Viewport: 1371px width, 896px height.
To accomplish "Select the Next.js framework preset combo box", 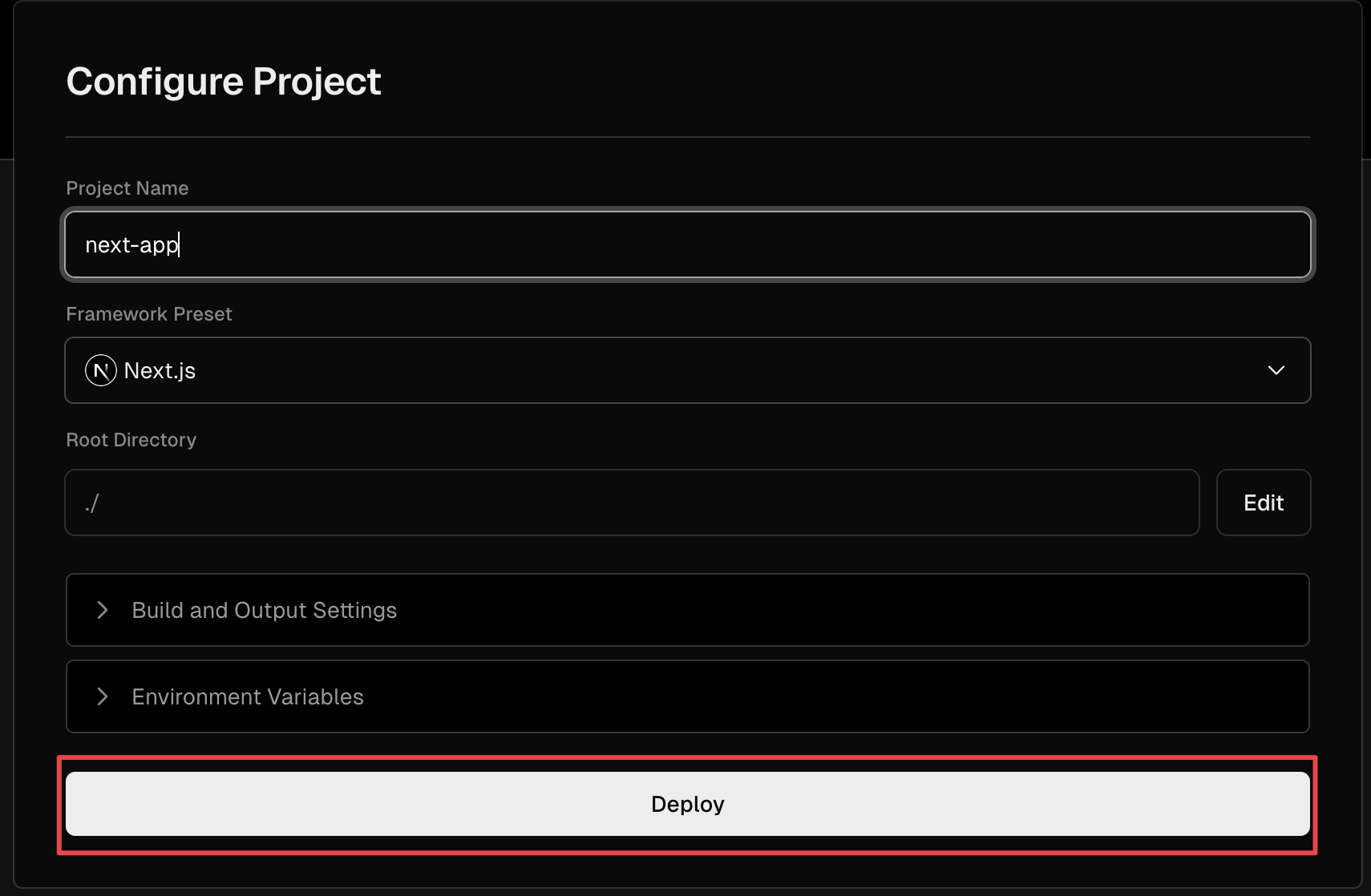I will 688,370.
